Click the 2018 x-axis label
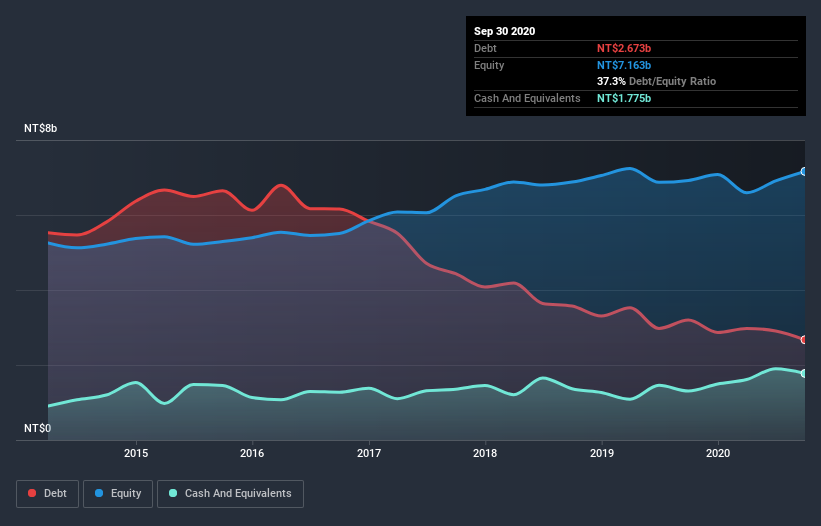This screenshot has width=821, height=526. click(485, 453)
